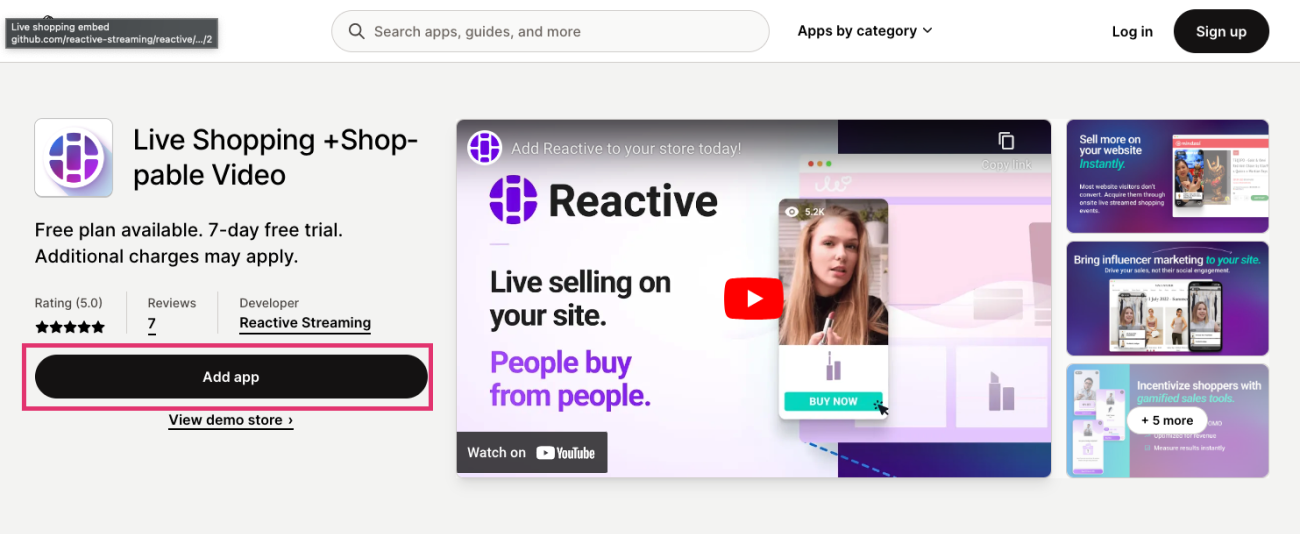Click the Copy link icon on video
The width and height of the screenshot is (1300, 534).
coord(1006,142)
